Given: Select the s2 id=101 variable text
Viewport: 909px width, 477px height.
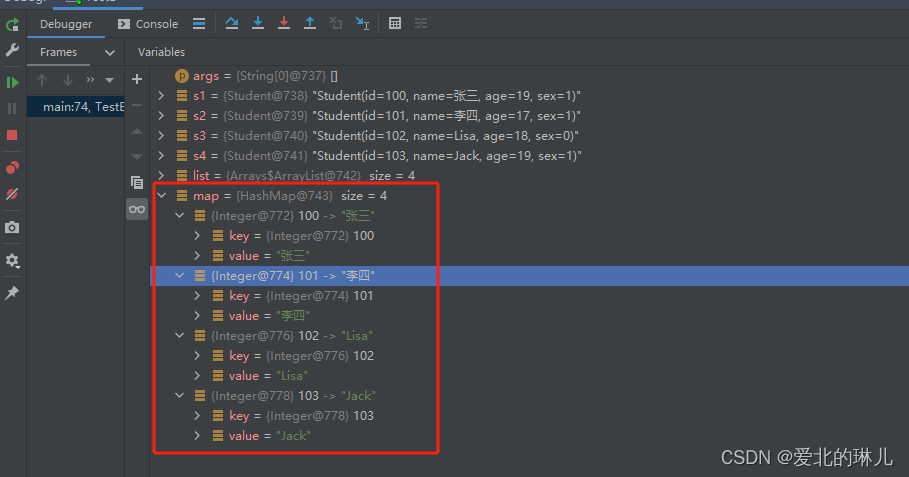Looking at the screenshot, I should (x=446, y=116).
